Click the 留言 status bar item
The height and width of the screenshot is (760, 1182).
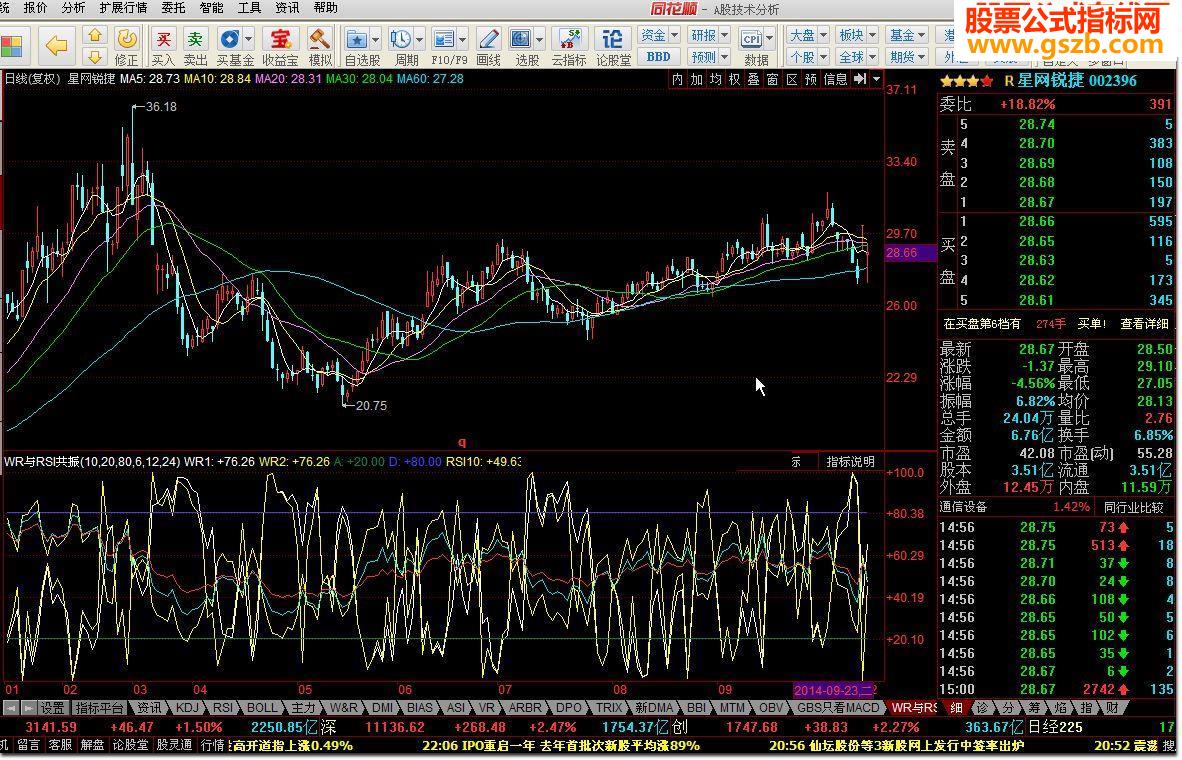(x=29, y=746)
